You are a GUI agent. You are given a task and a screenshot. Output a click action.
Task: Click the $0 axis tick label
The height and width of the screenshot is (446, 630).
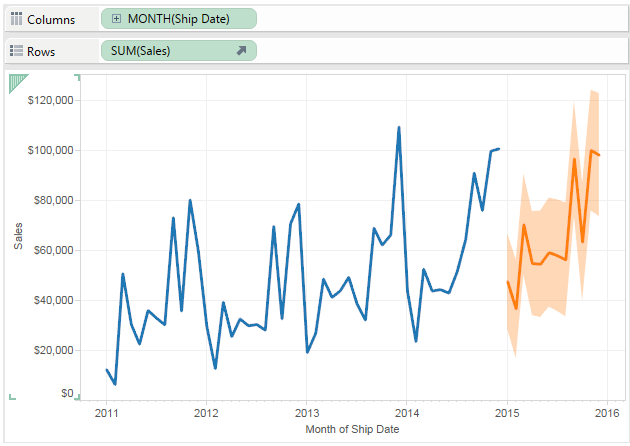pos(64,394)
